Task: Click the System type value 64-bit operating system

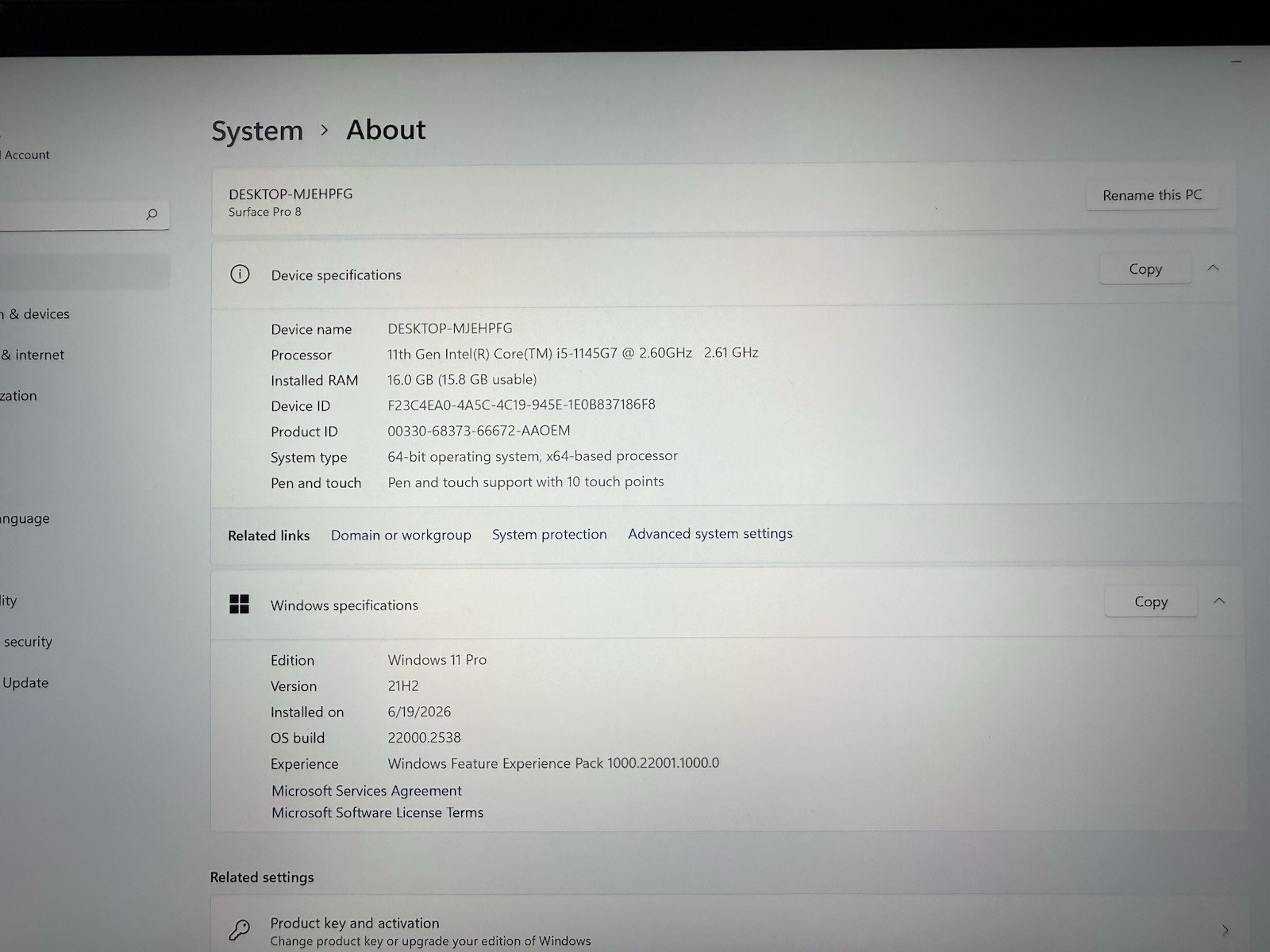Action: pyautogui.click(x=533, y=457)
